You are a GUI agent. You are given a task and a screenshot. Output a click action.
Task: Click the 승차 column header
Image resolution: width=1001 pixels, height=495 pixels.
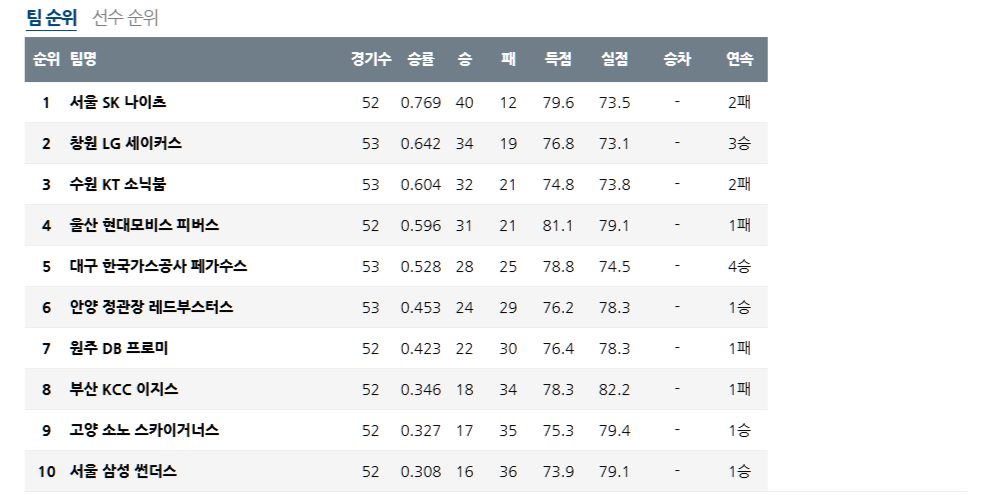[x=677, y=59]
